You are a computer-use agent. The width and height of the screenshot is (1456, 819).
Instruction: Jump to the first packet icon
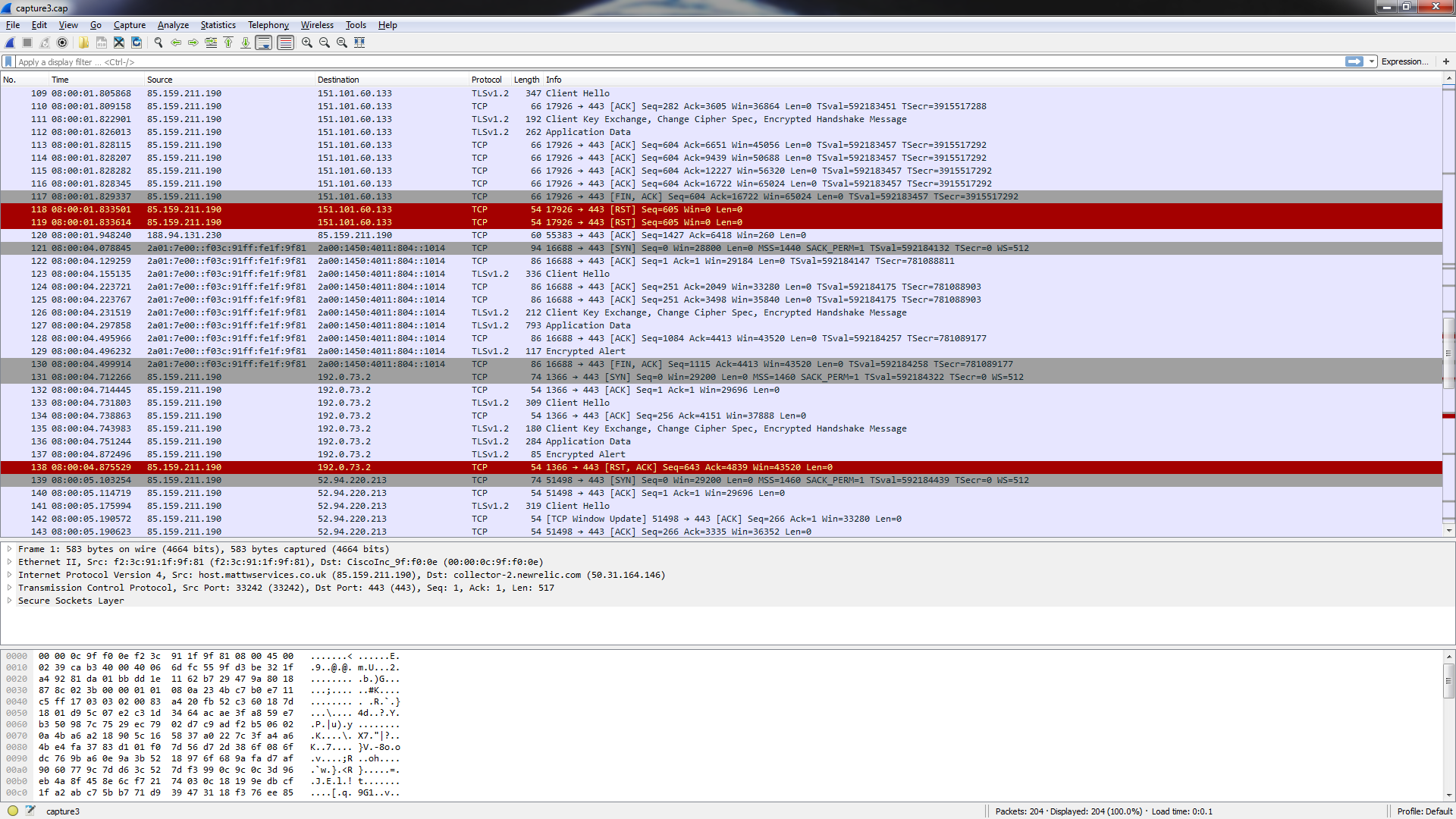(228, 42)
